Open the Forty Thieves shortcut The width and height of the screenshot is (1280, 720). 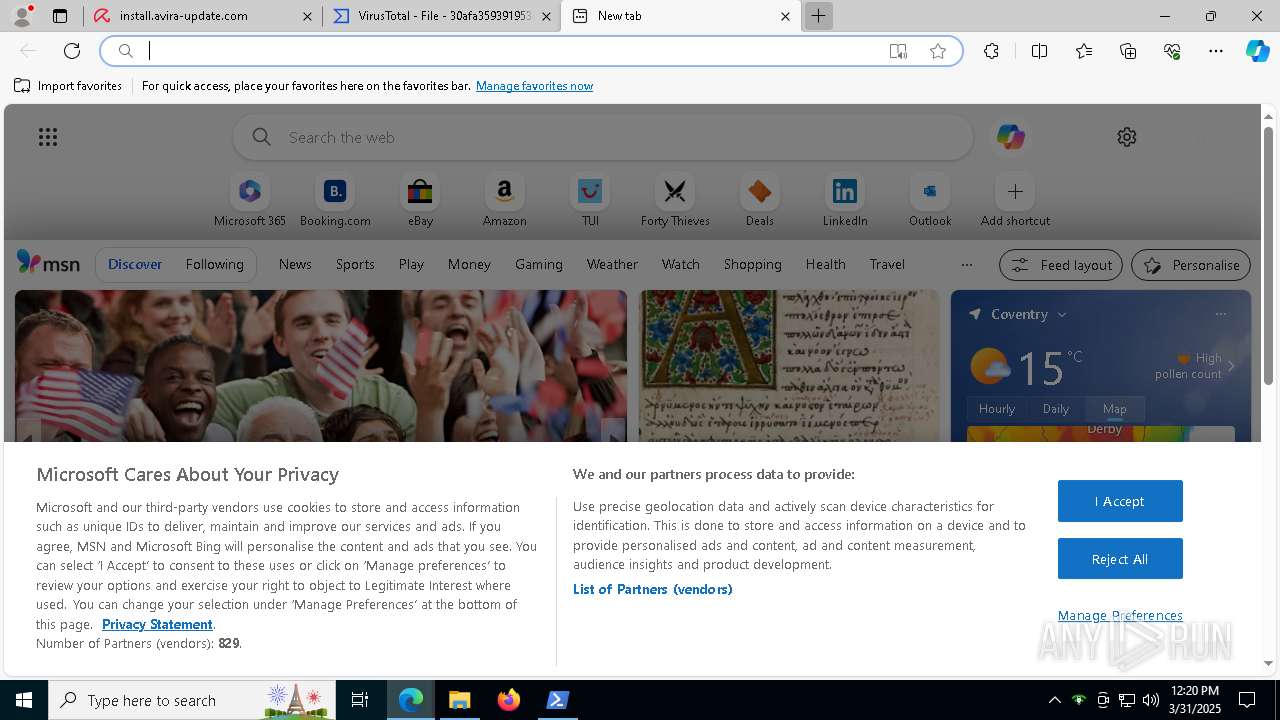[x=675, y=201]
